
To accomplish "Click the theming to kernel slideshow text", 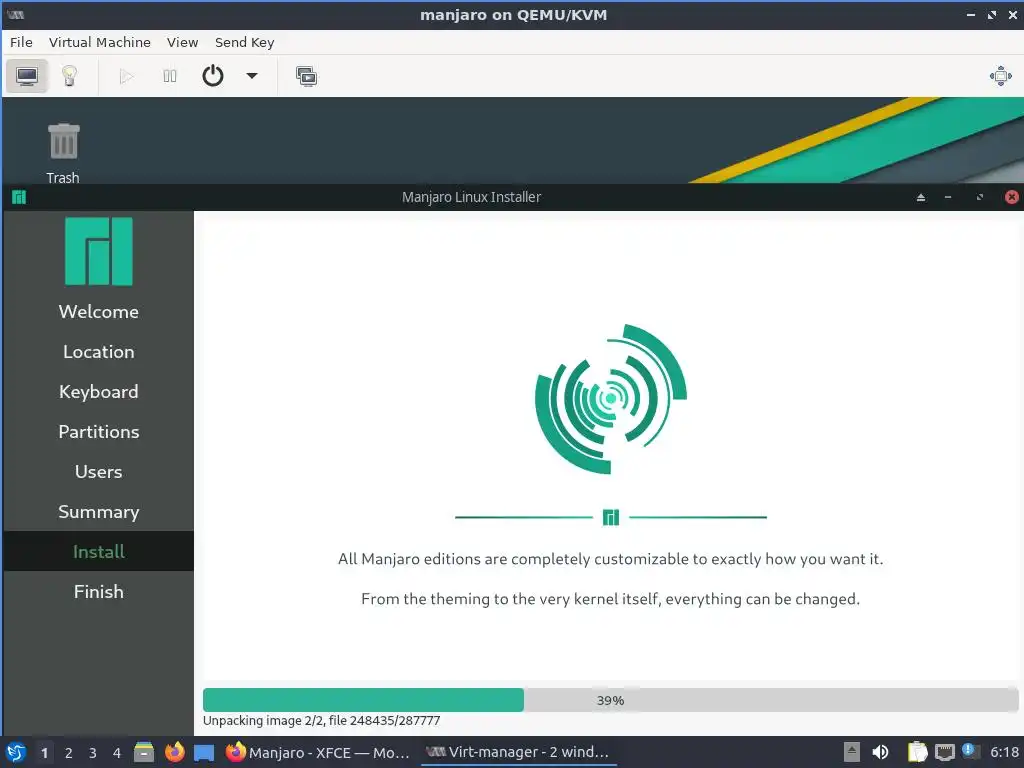I will click(x=610, y=599).
